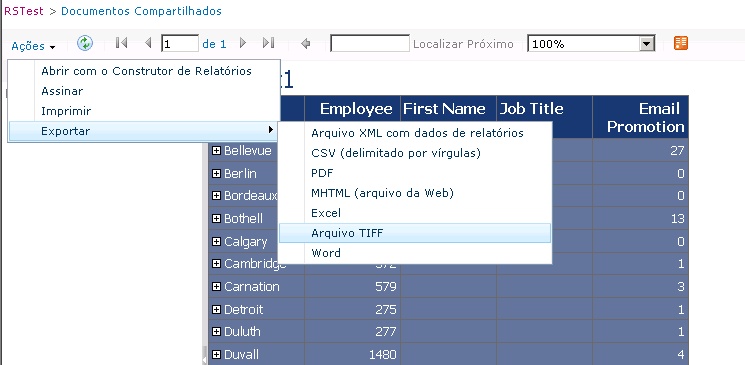The height and width of the screenshot is (365, 745).
Task: Expand the Carnation row
Action: (x=216, y=287)
